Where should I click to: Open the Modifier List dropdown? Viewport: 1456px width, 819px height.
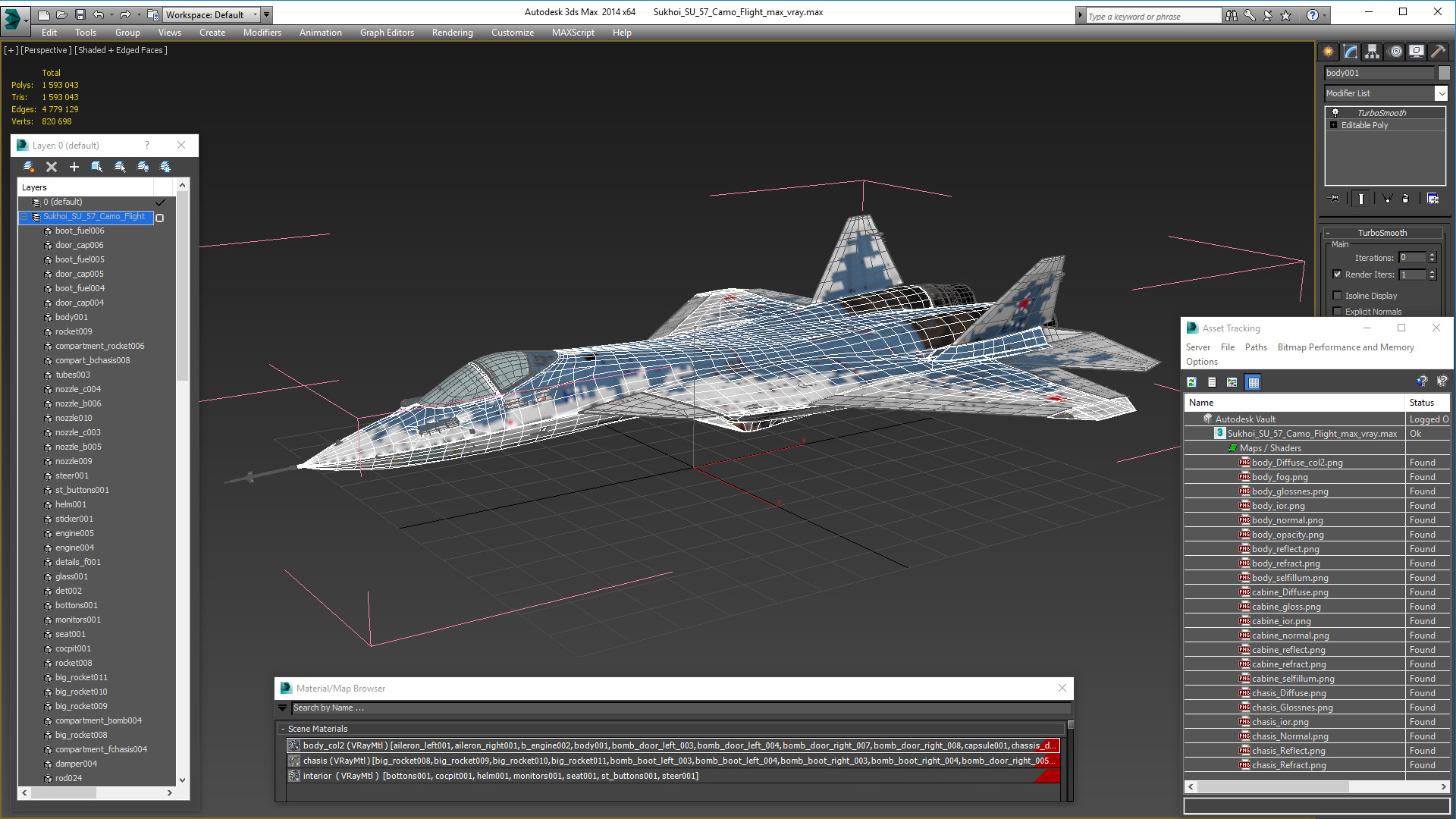(1441, 93)
